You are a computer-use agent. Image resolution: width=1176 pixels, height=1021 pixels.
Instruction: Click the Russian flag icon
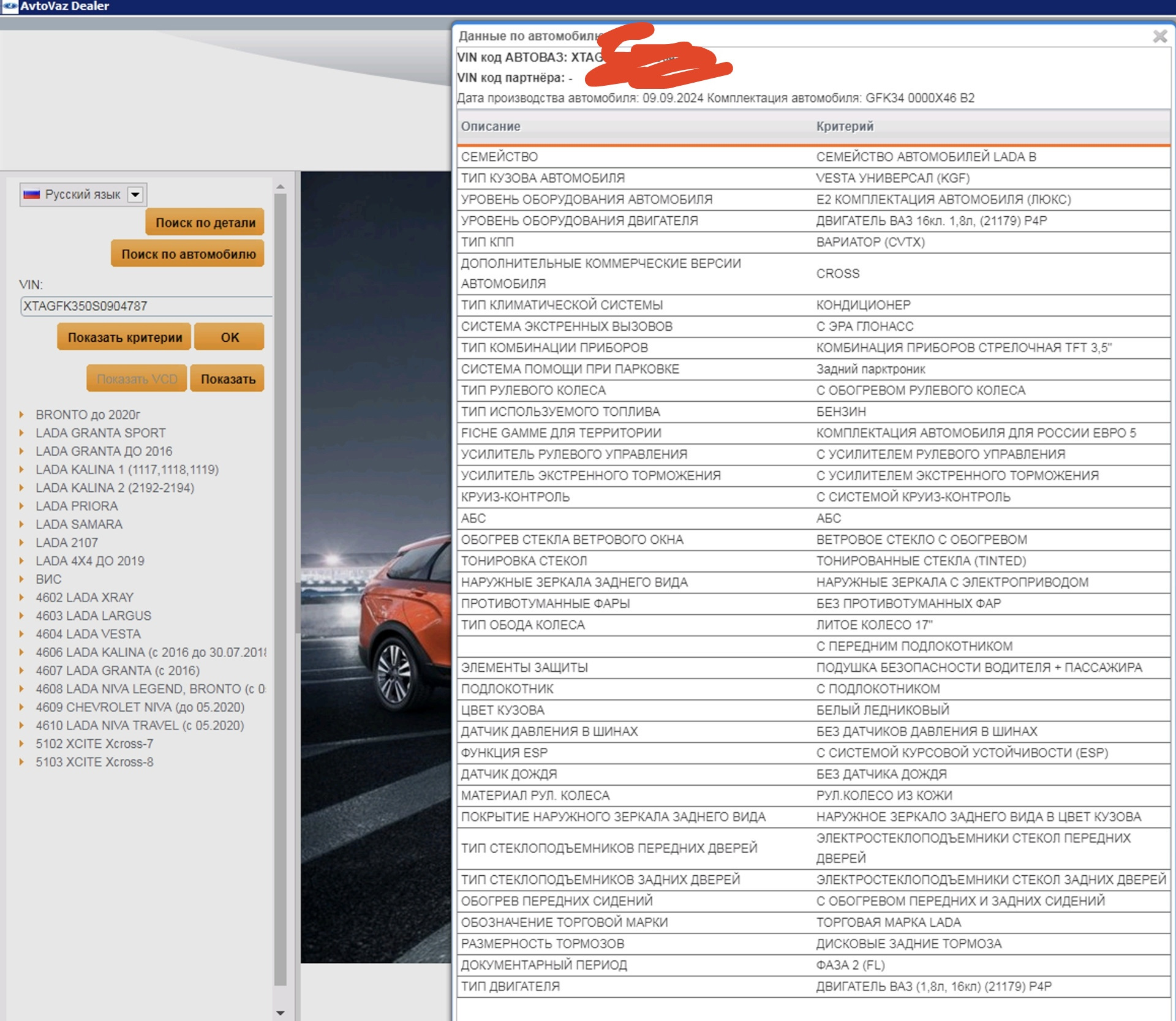(31, 195)
